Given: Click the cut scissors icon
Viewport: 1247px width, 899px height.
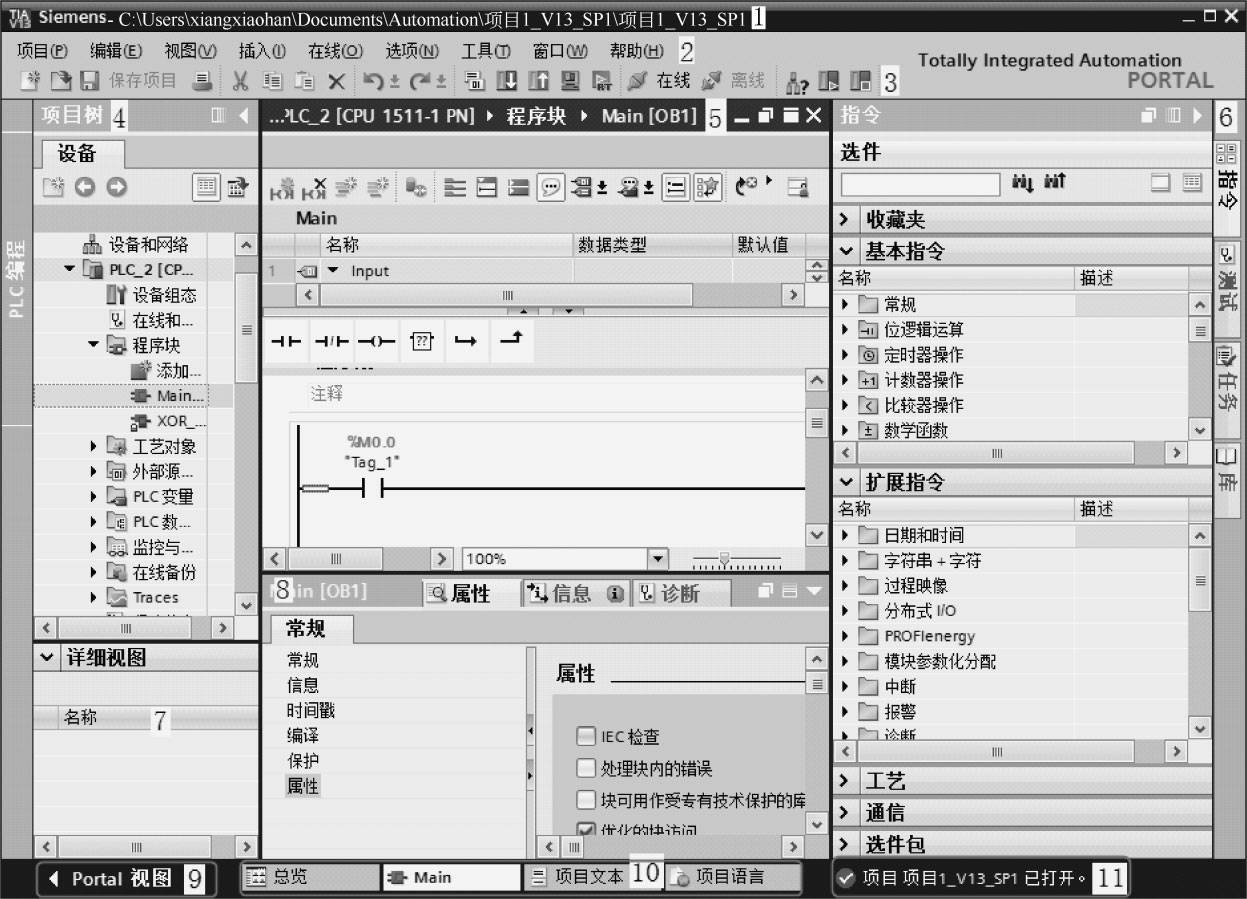Looking at the screenshot, I should [x=240, y=81].
